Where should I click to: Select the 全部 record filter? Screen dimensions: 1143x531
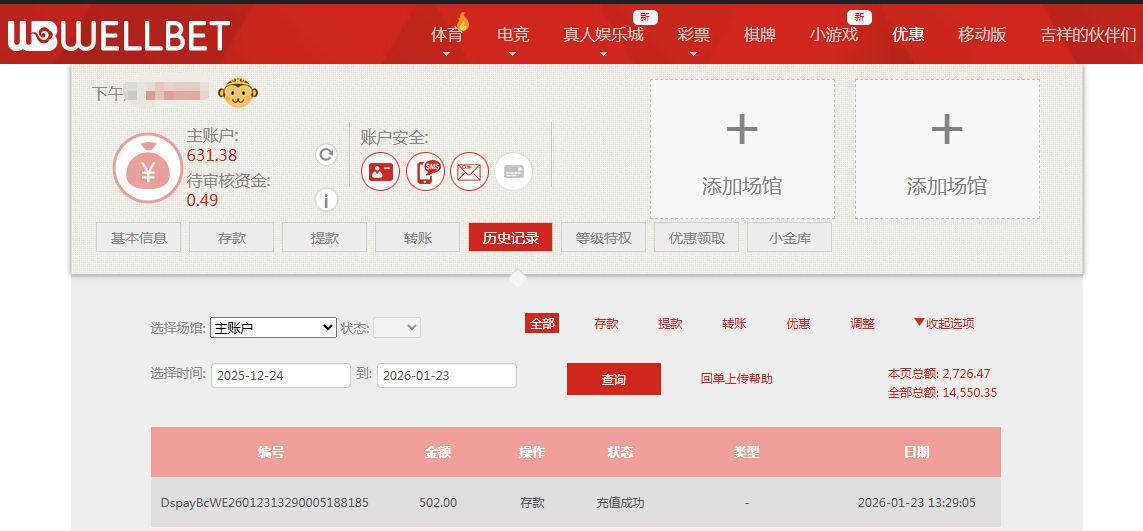(542, 324)
